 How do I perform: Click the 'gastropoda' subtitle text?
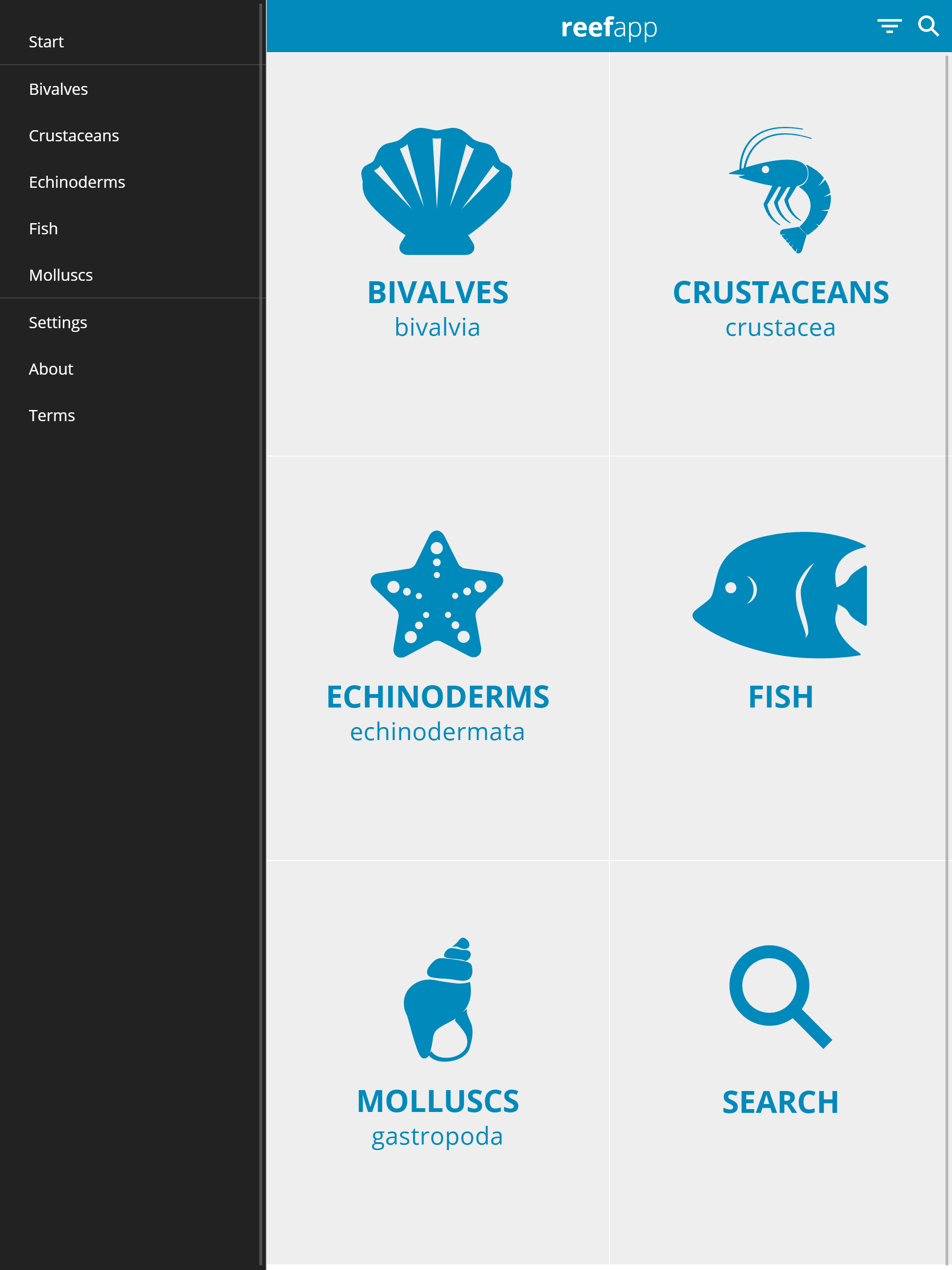437,1138
